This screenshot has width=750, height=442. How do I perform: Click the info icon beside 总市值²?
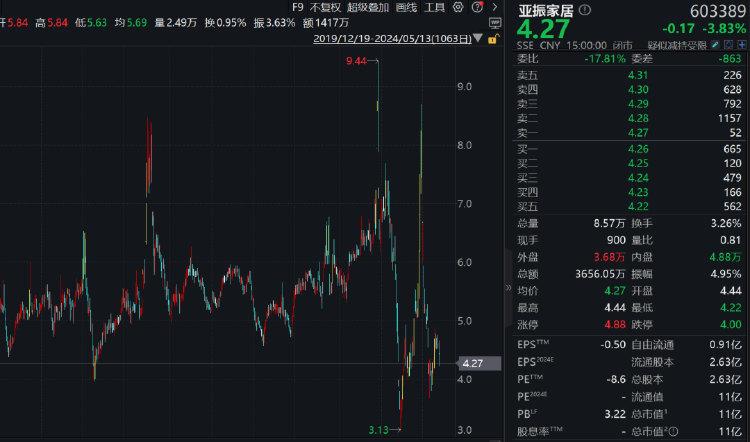[673, 431]
